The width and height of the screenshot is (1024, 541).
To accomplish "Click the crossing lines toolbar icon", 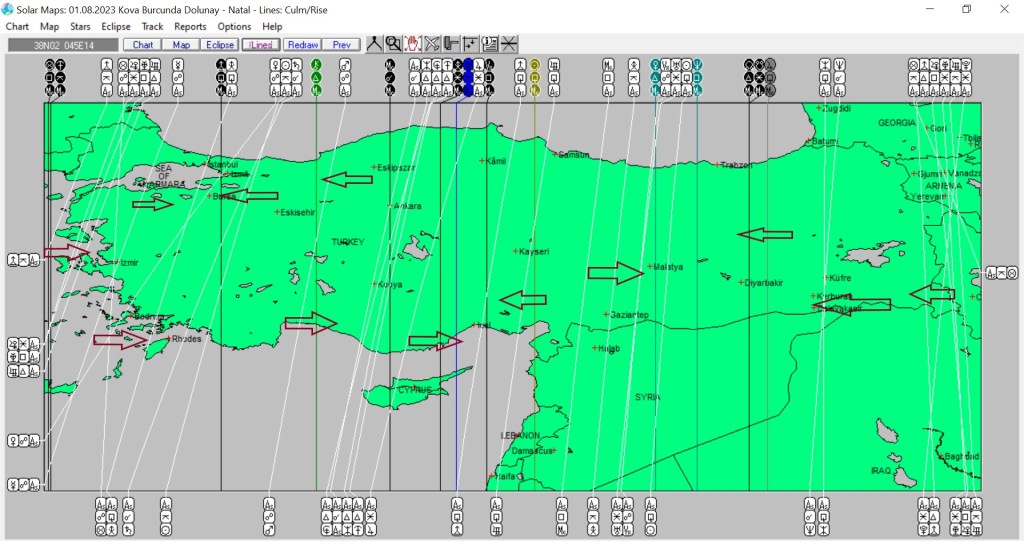I will tap(509, 44).
